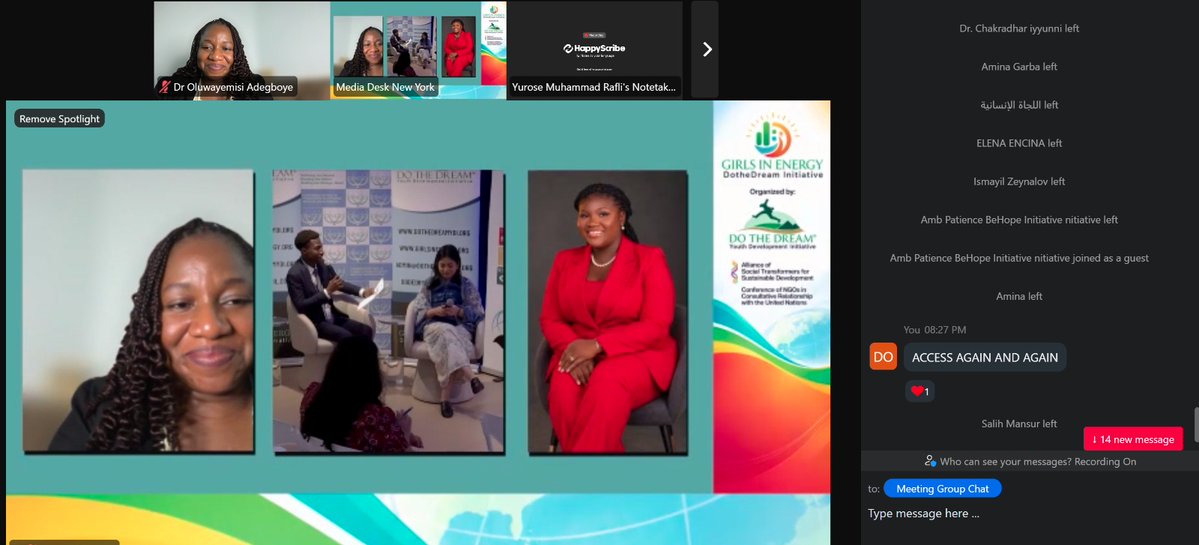The image size is (1199, 545).
Task: Click the person icon beside 'Who can see your messages?'
Action: (x=930, y=461)
